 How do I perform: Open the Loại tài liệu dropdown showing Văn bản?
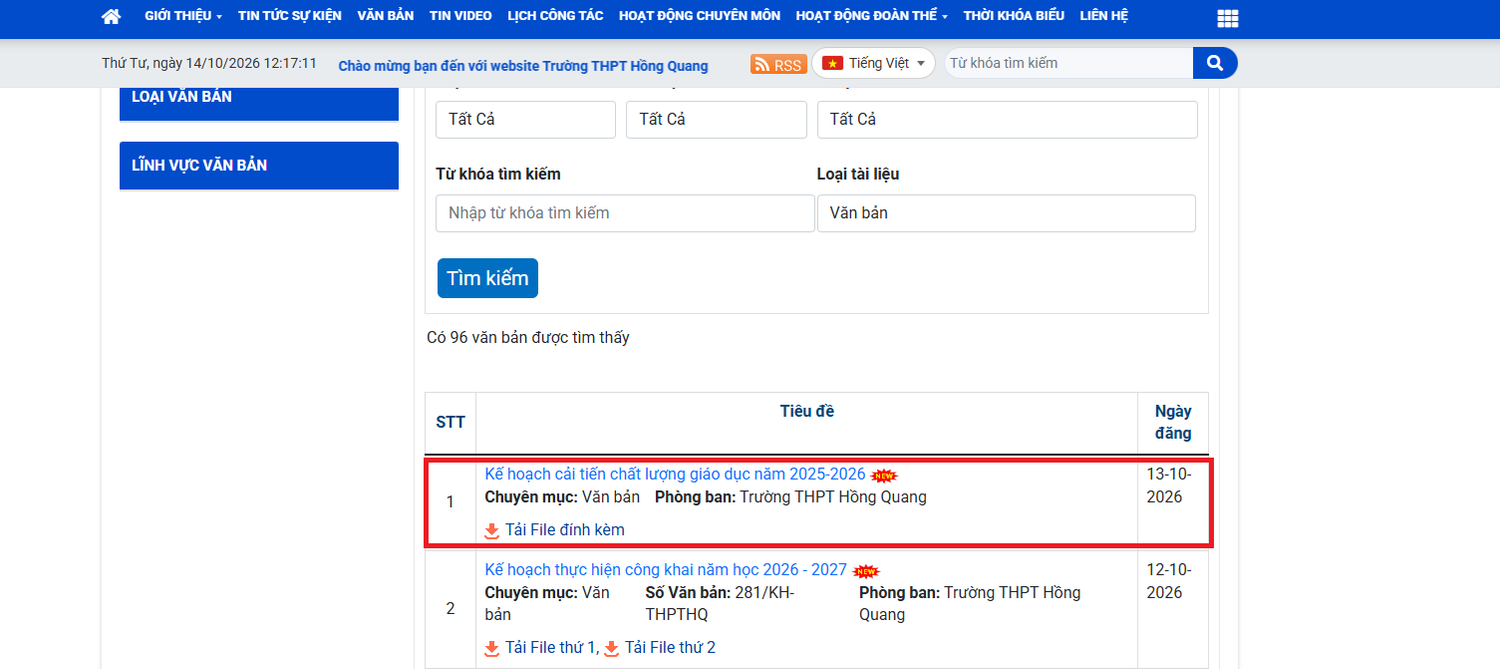click(1006, 213)
